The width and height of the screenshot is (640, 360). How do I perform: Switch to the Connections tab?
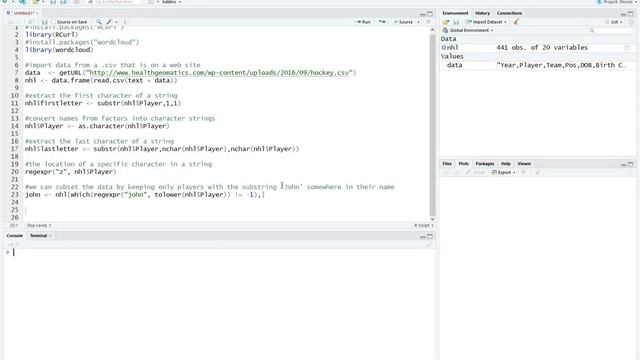(x=509, y=13)
